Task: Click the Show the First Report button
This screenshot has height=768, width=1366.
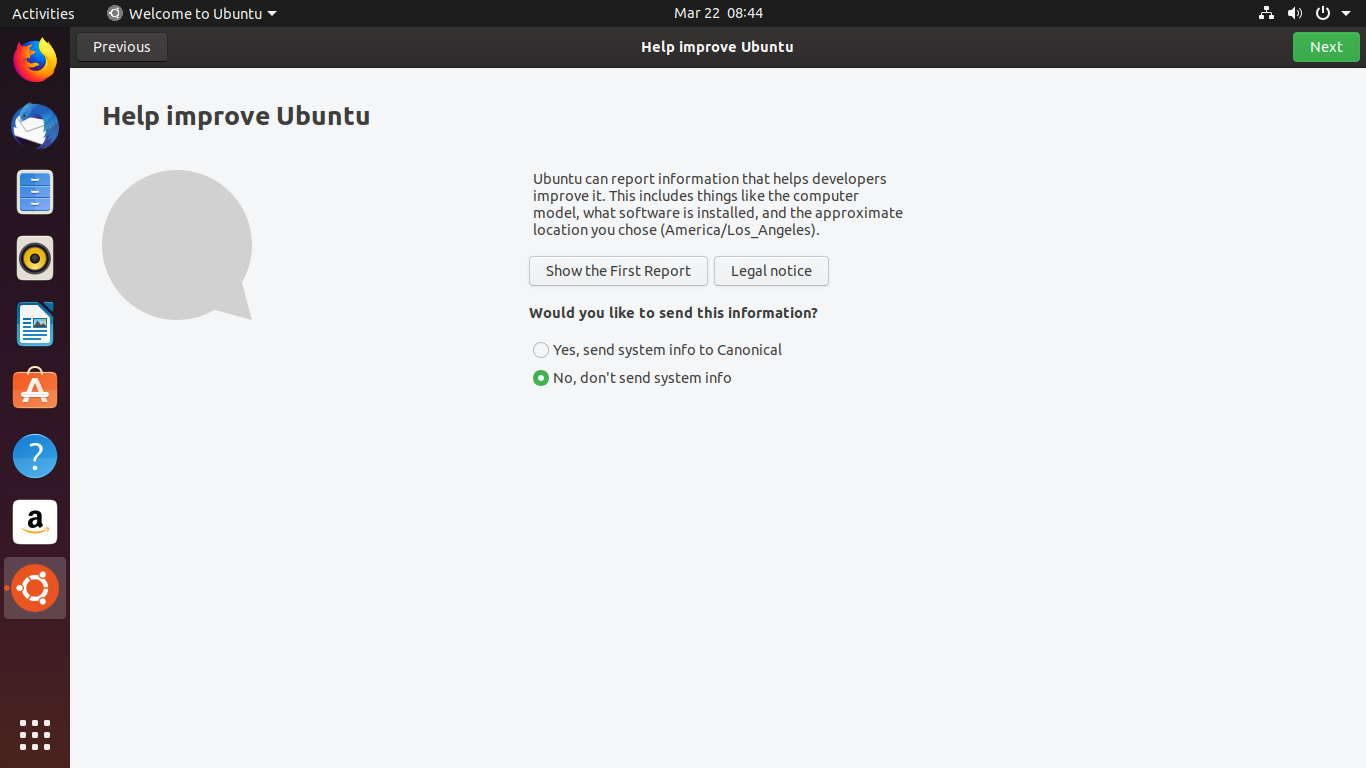Action: [618, 271]
